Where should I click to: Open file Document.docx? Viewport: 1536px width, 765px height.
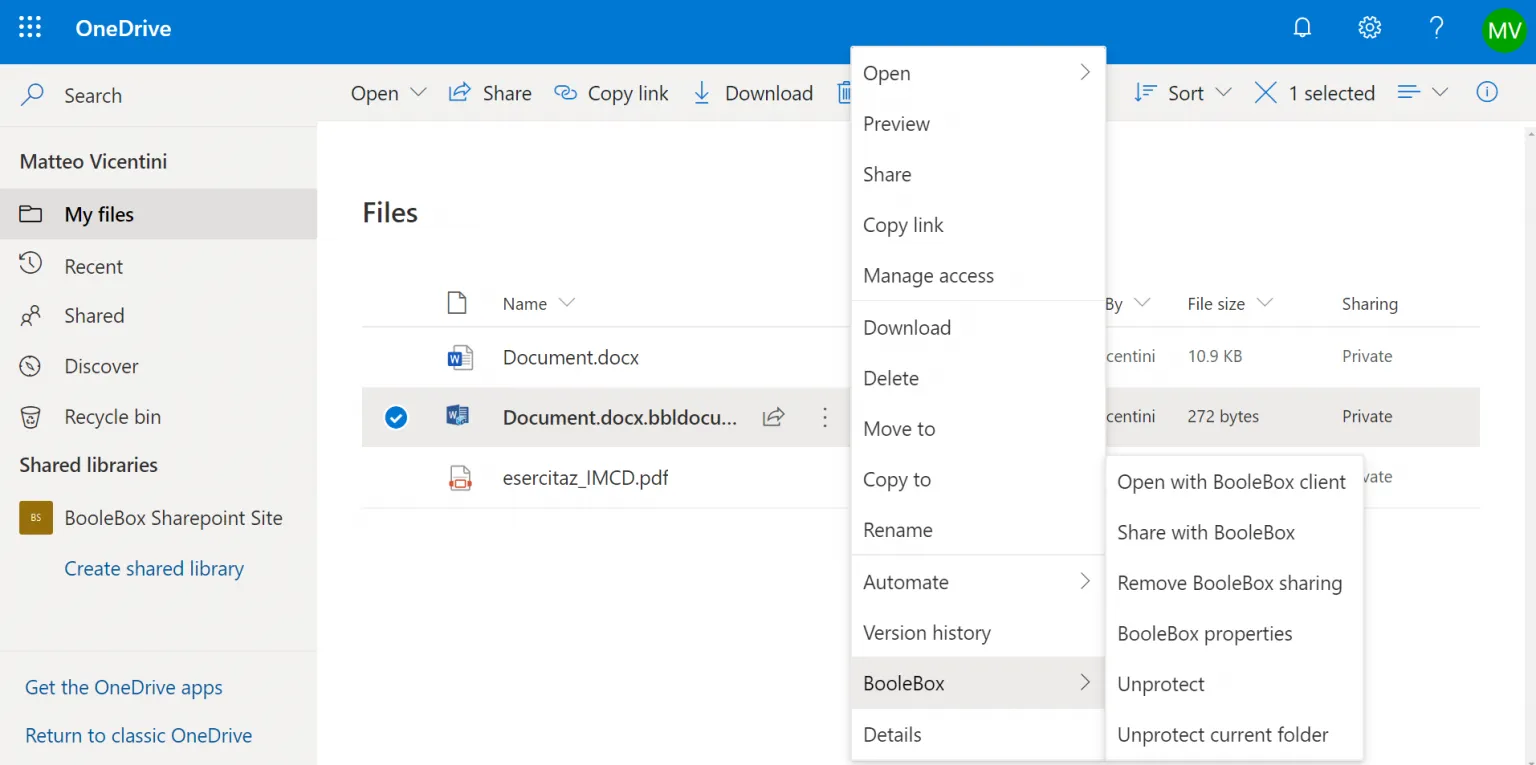[571, 357]
